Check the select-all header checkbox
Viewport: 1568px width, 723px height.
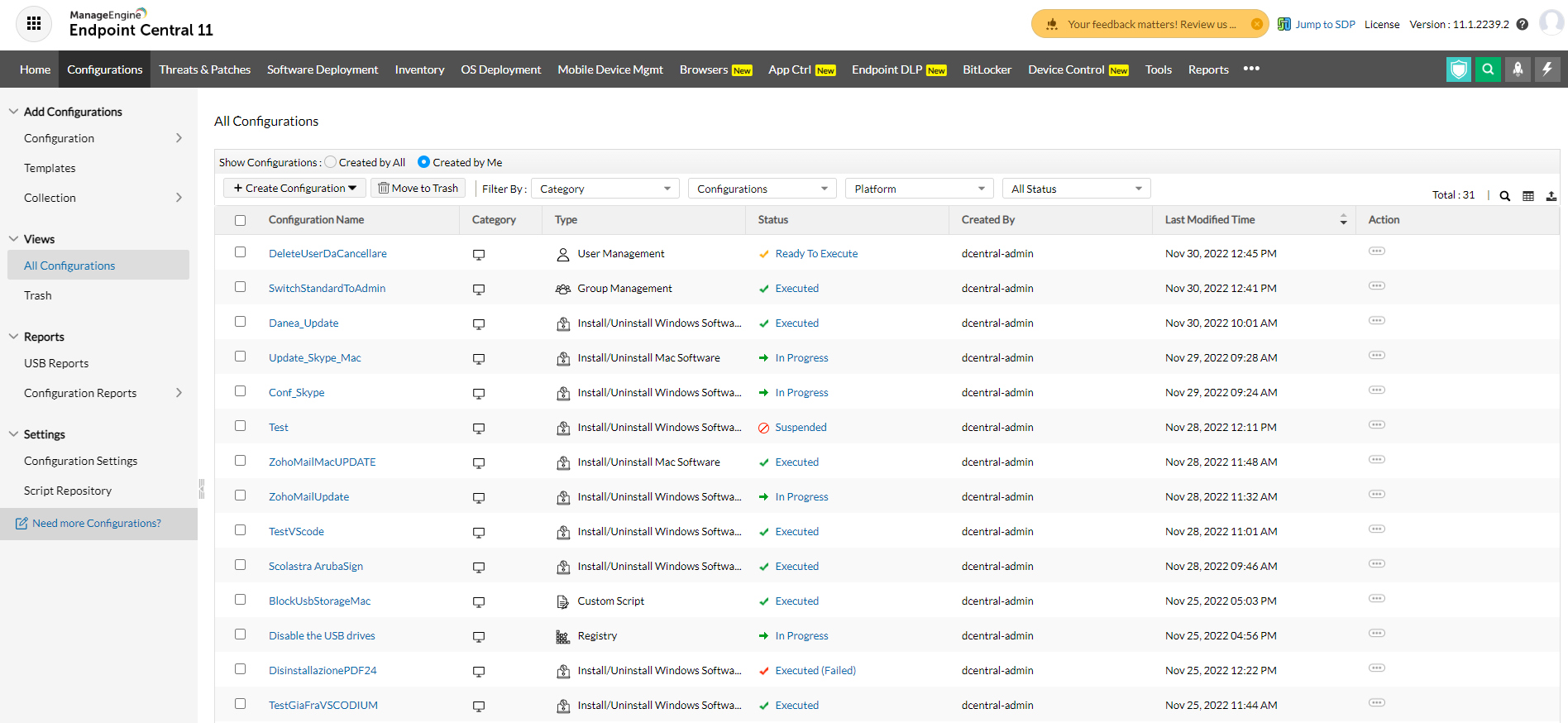click(241, 220)
